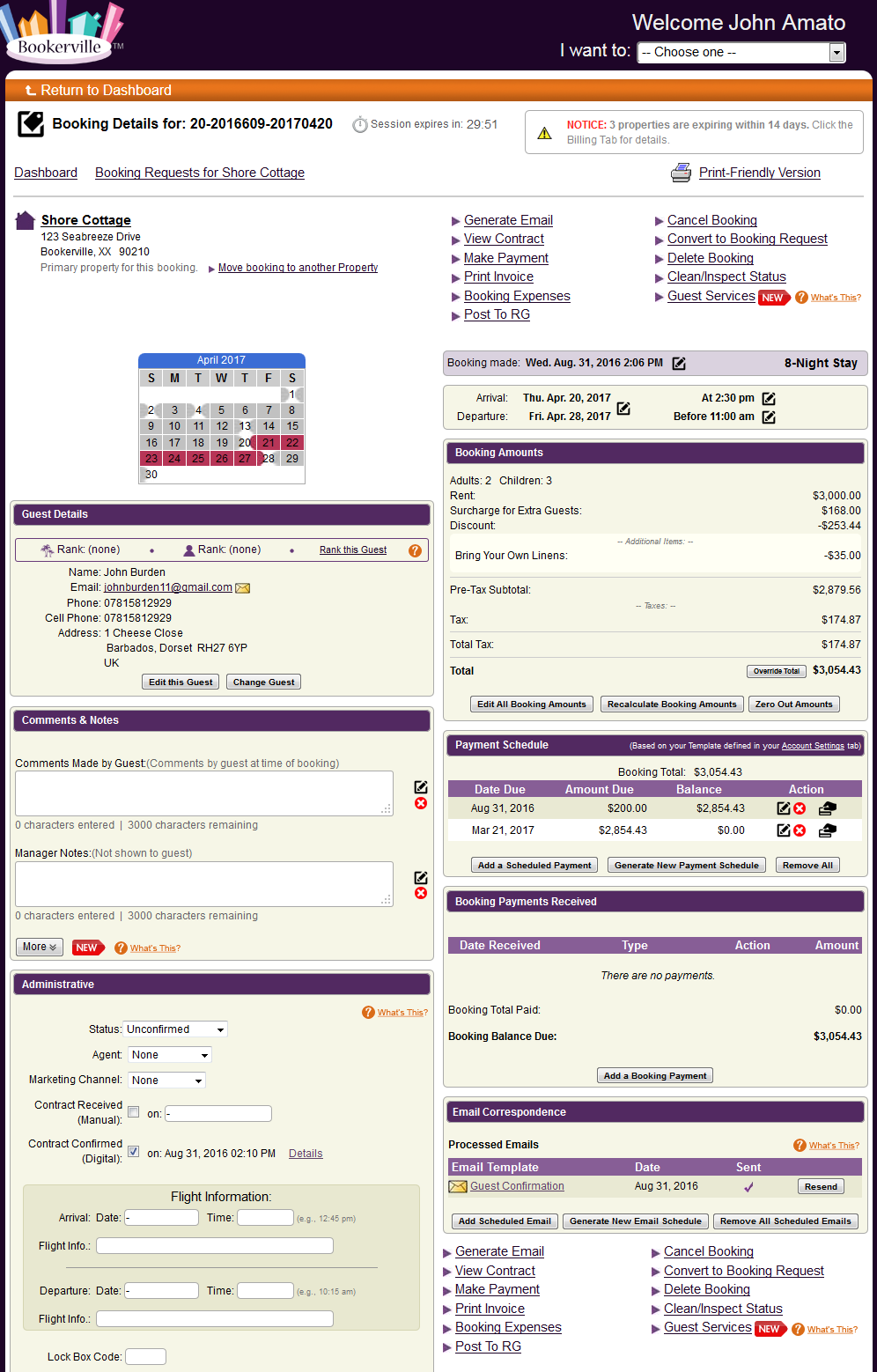Click top Make Payment link
877x1372 pixels.
[x=506, y=258]
